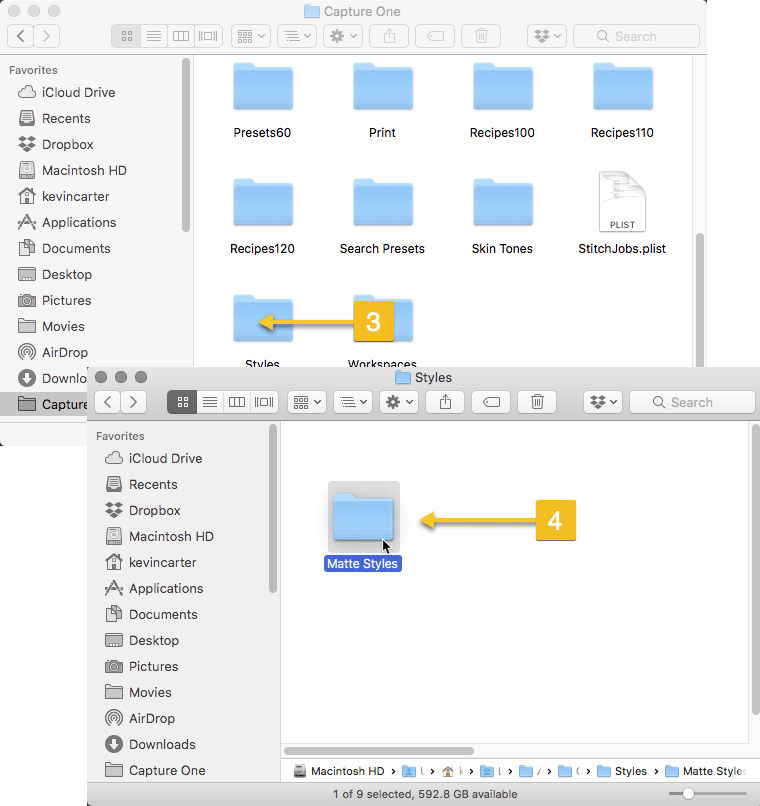This screenshot has height=806, width=760.
Task: Open the Recipes120 folder
Action: coord(263,203)
